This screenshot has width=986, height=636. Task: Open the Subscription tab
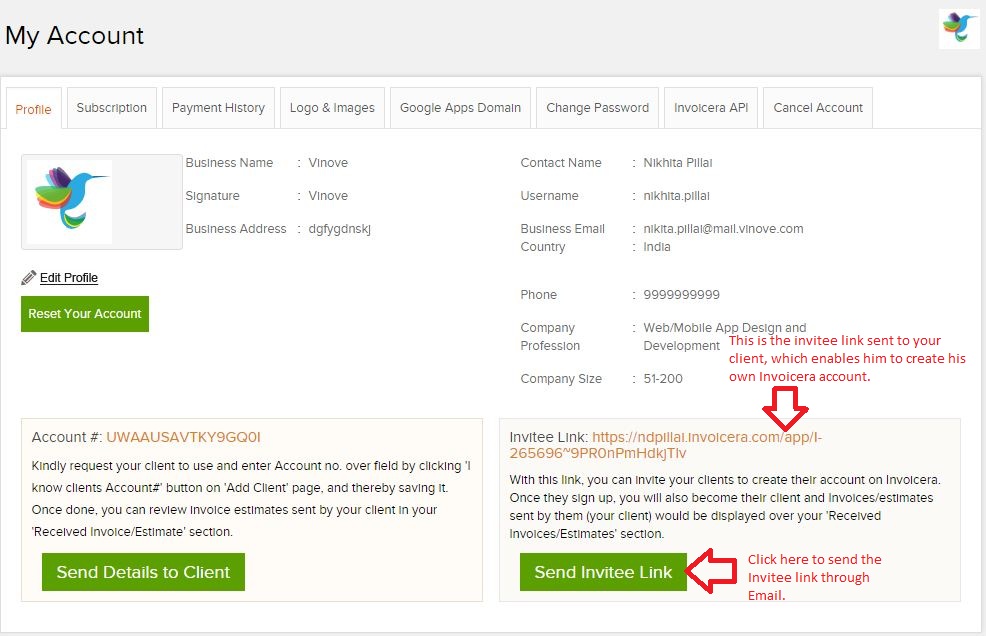coord(112,108)
